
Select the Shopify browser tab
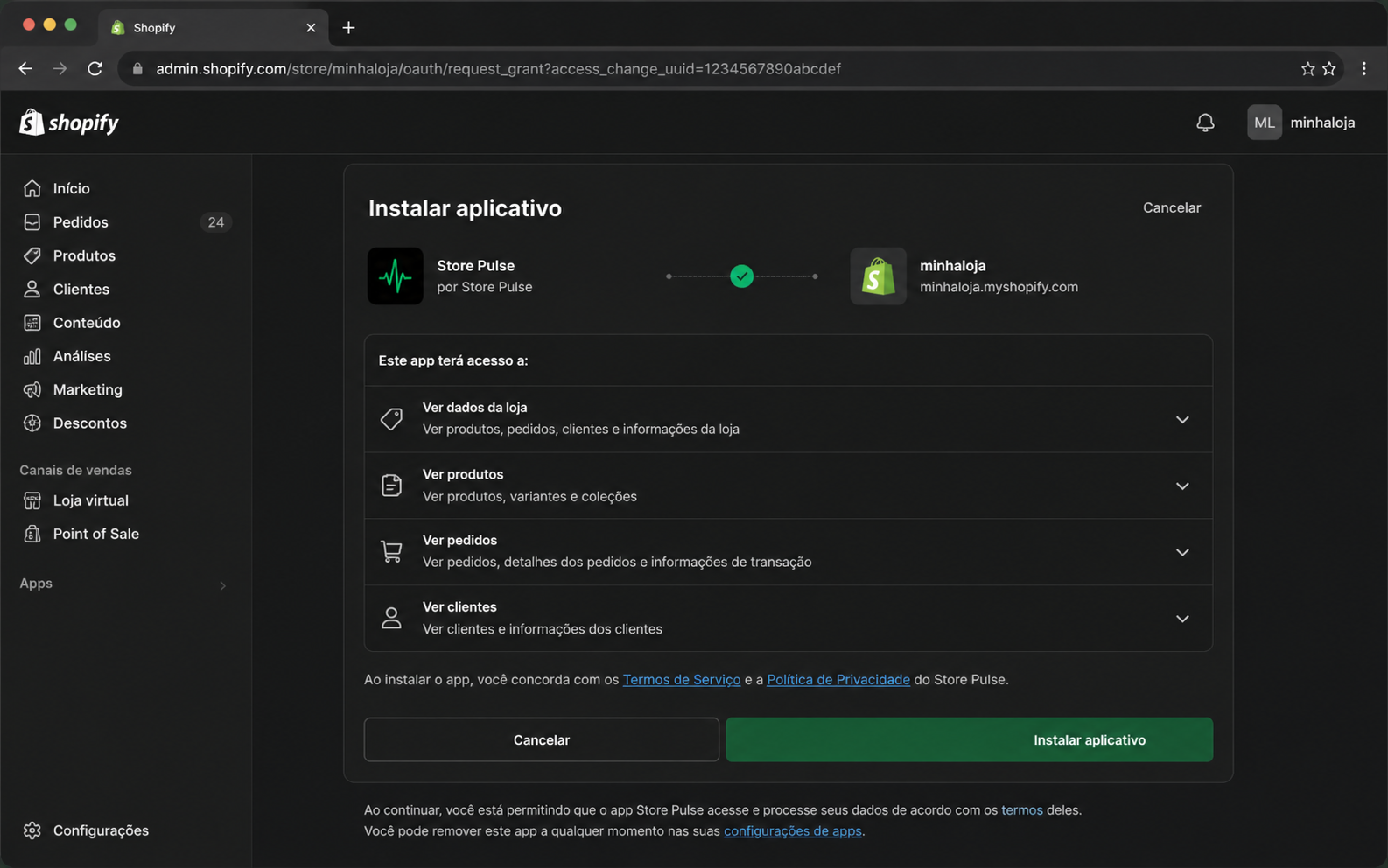click(214, 28)
